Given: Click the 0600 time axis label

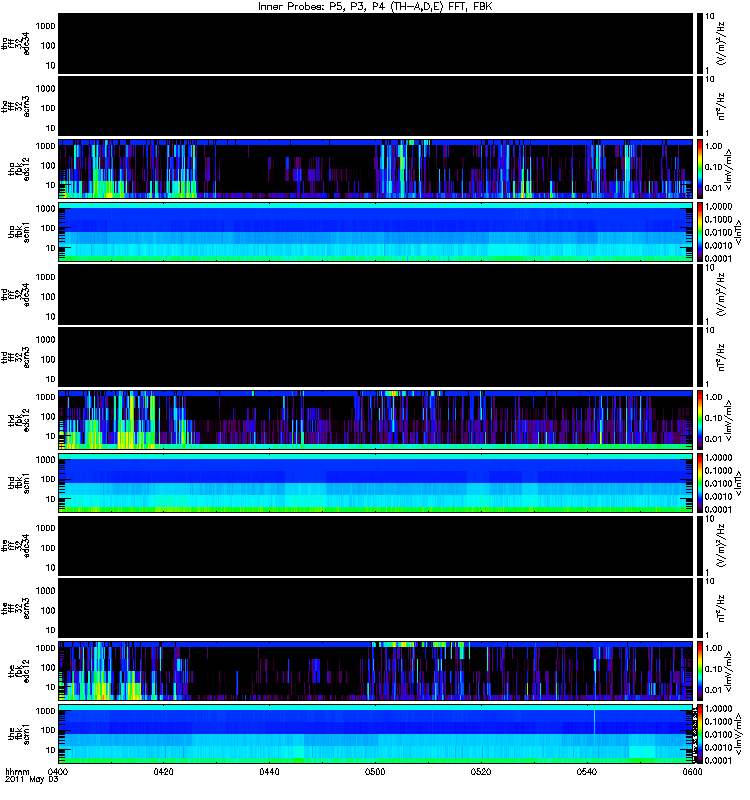Looking at the screenshot, I should click(x=692, y=771).
